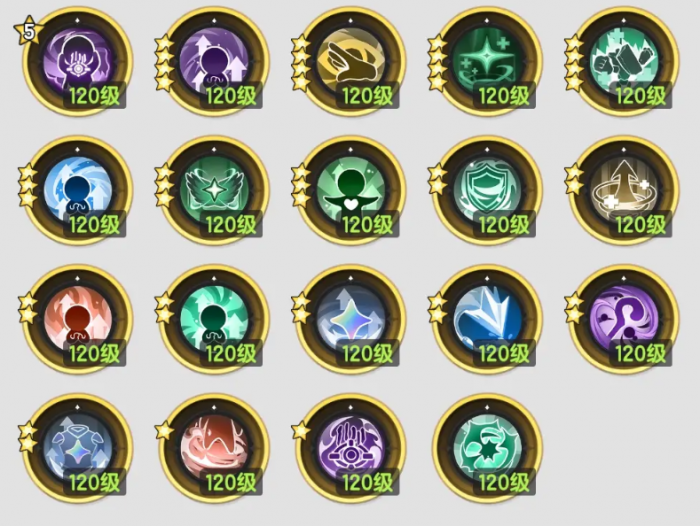Select the rainbow four-point star icon
Image resolution: width=700 pixels, height=526 pixels.
pyautogui.click(x=351, y=319)
